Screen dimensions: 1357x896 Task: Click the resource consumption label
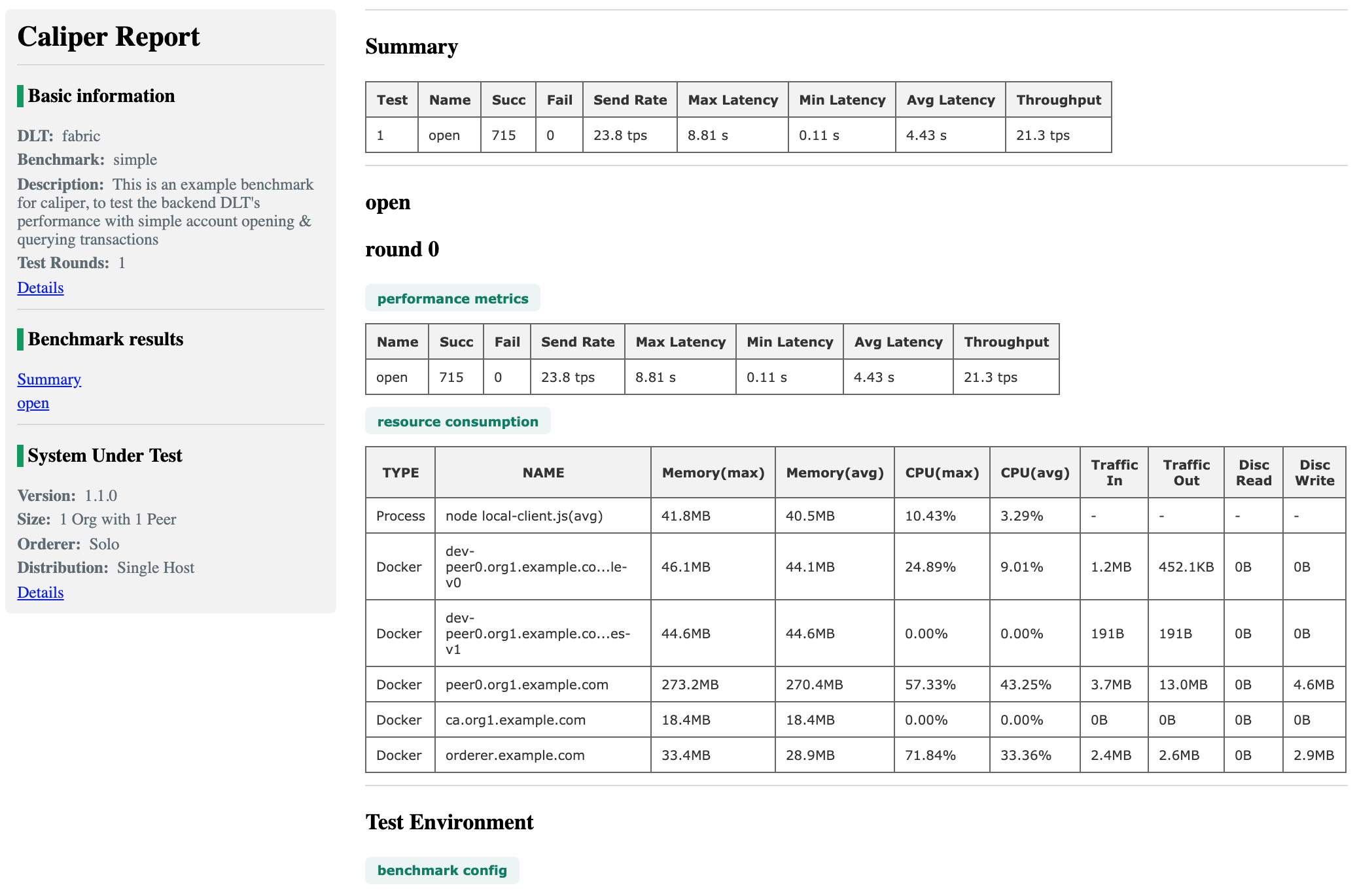point(457,421)
